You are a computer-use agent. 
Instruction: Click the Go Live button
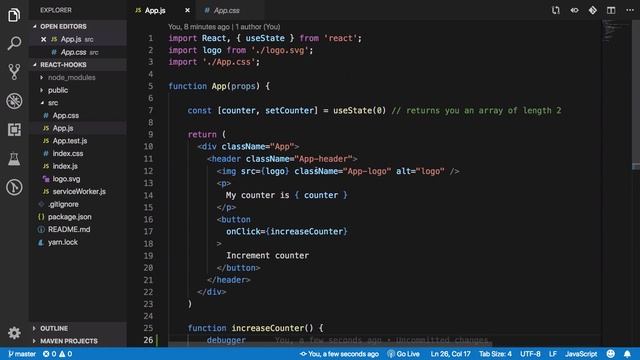(x=403, y=354)
